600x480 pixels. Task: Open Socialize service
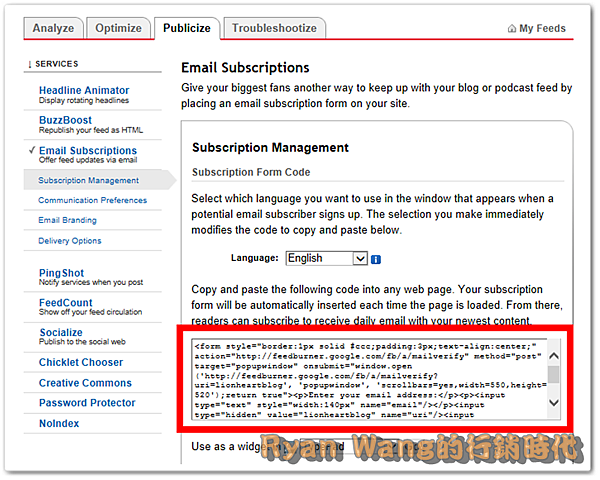(61, 333)
